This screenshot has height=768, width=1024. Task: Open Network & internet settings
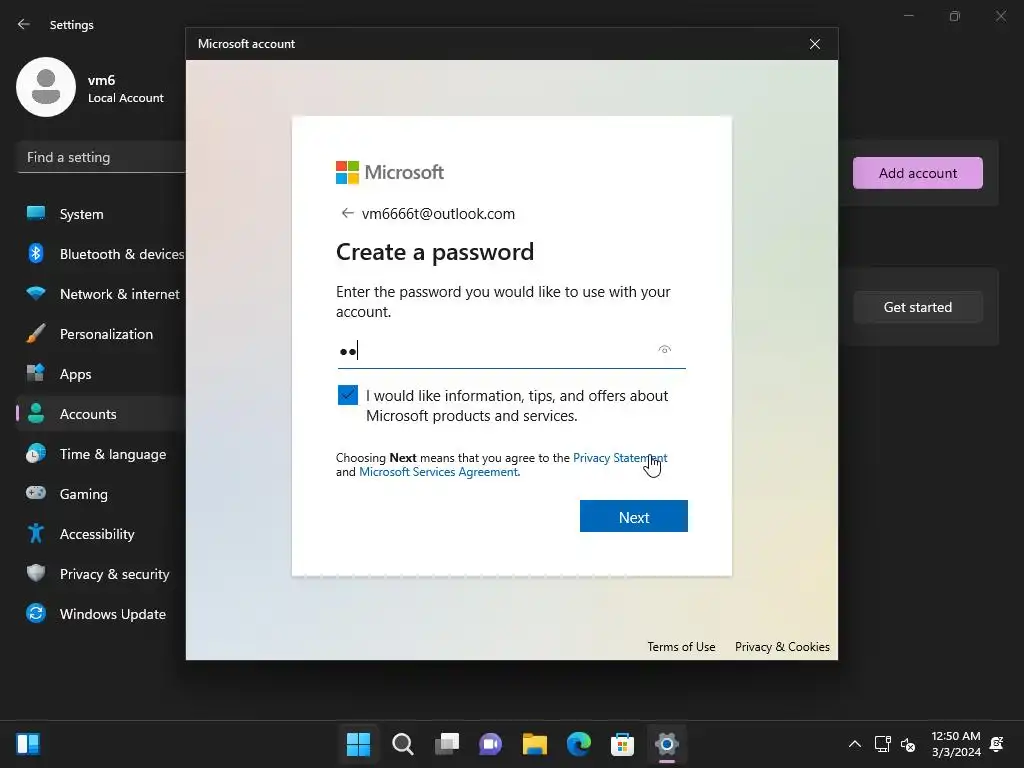click(101, 294)
